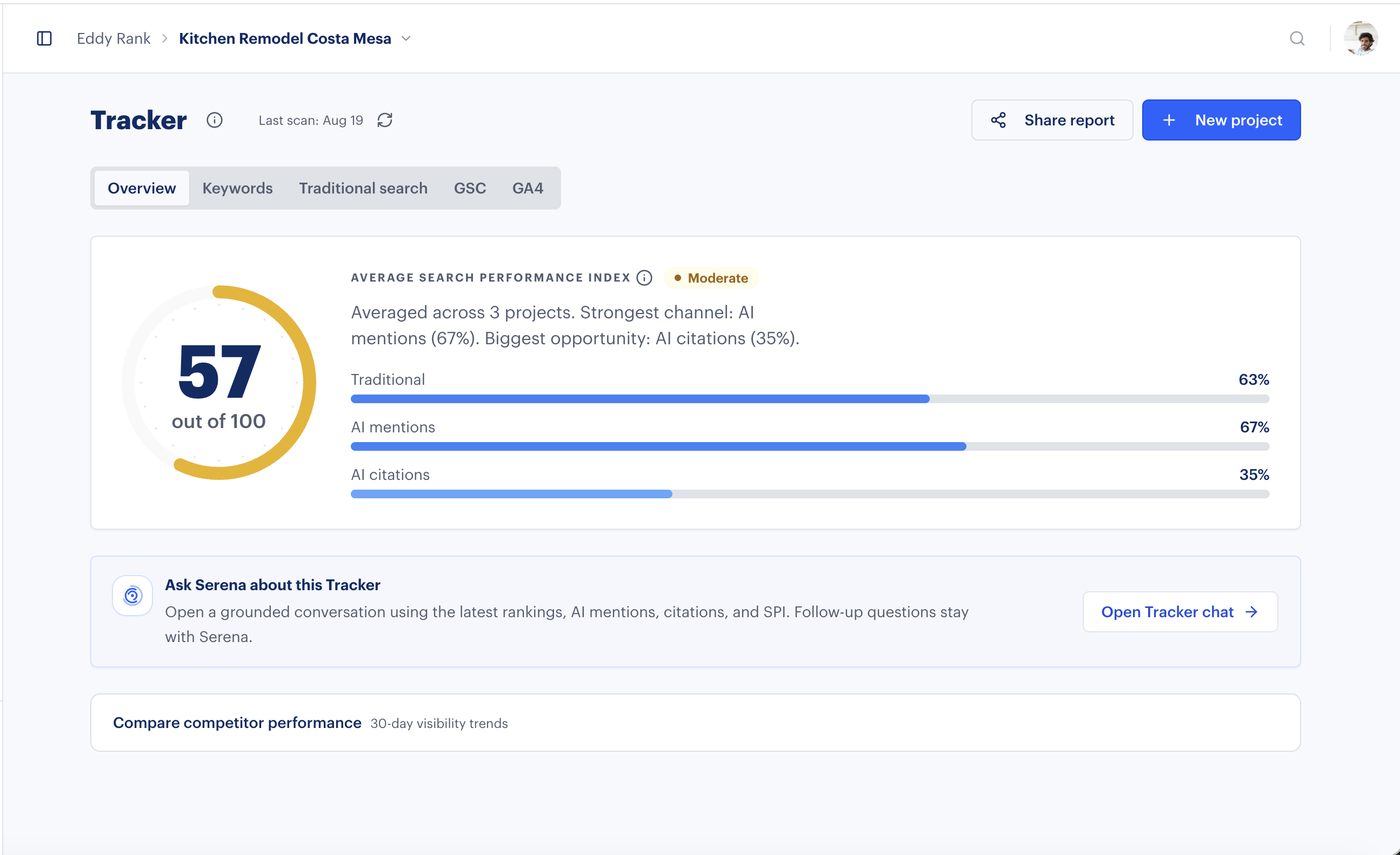Screen dimensions: 1400x855
Task: Switch to the Keywords tab
Action: click(237, 188)
